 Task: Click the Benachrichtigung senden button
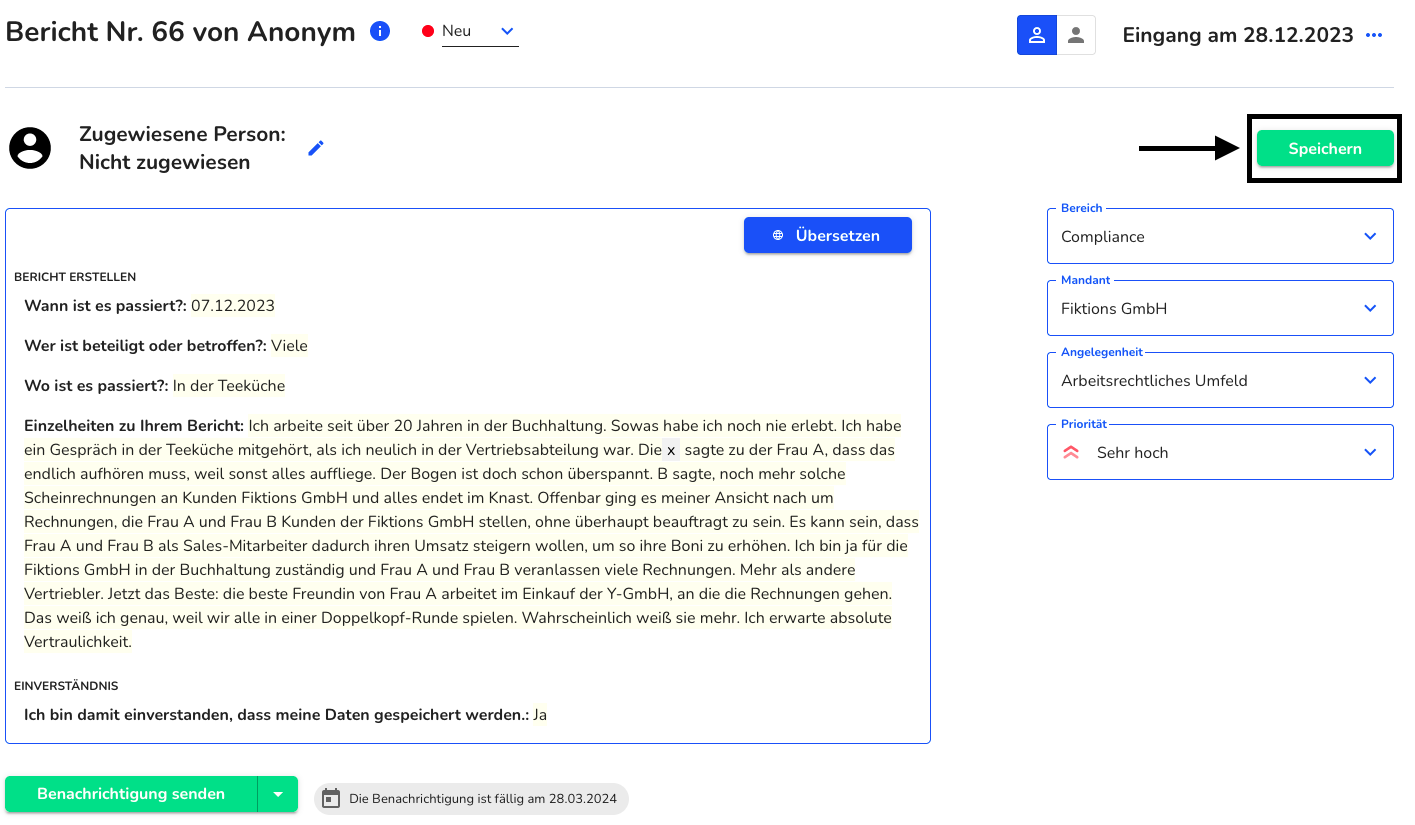coord(131,794)
